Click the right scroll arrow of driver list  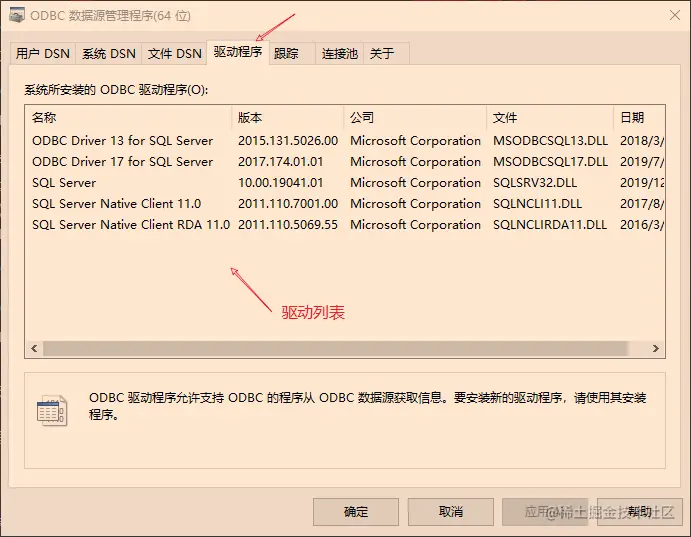[x=656, y=348]
